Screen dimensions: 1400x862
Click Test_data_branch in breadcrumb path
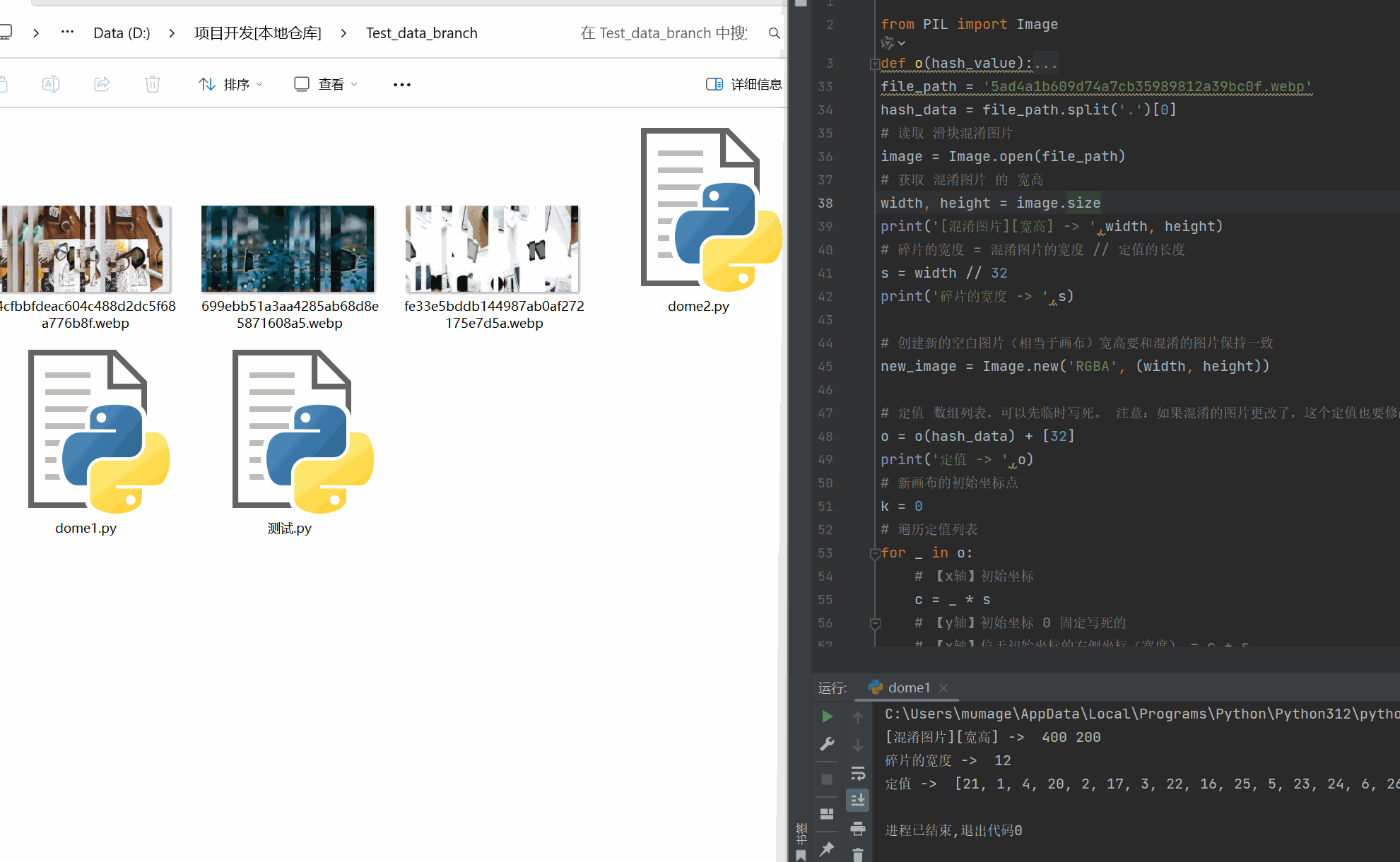421,33
